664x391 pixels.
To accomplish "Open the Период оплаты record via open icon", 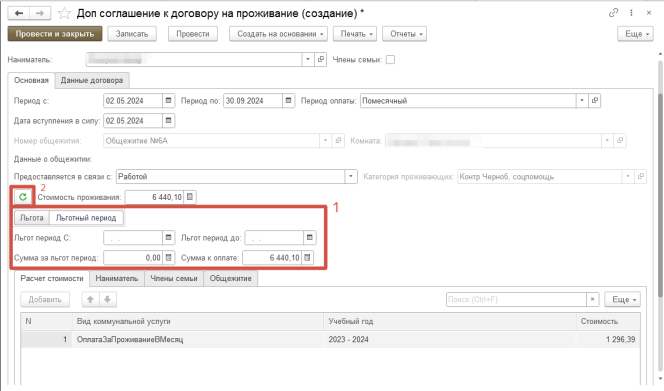I will (x=595, y=100).
